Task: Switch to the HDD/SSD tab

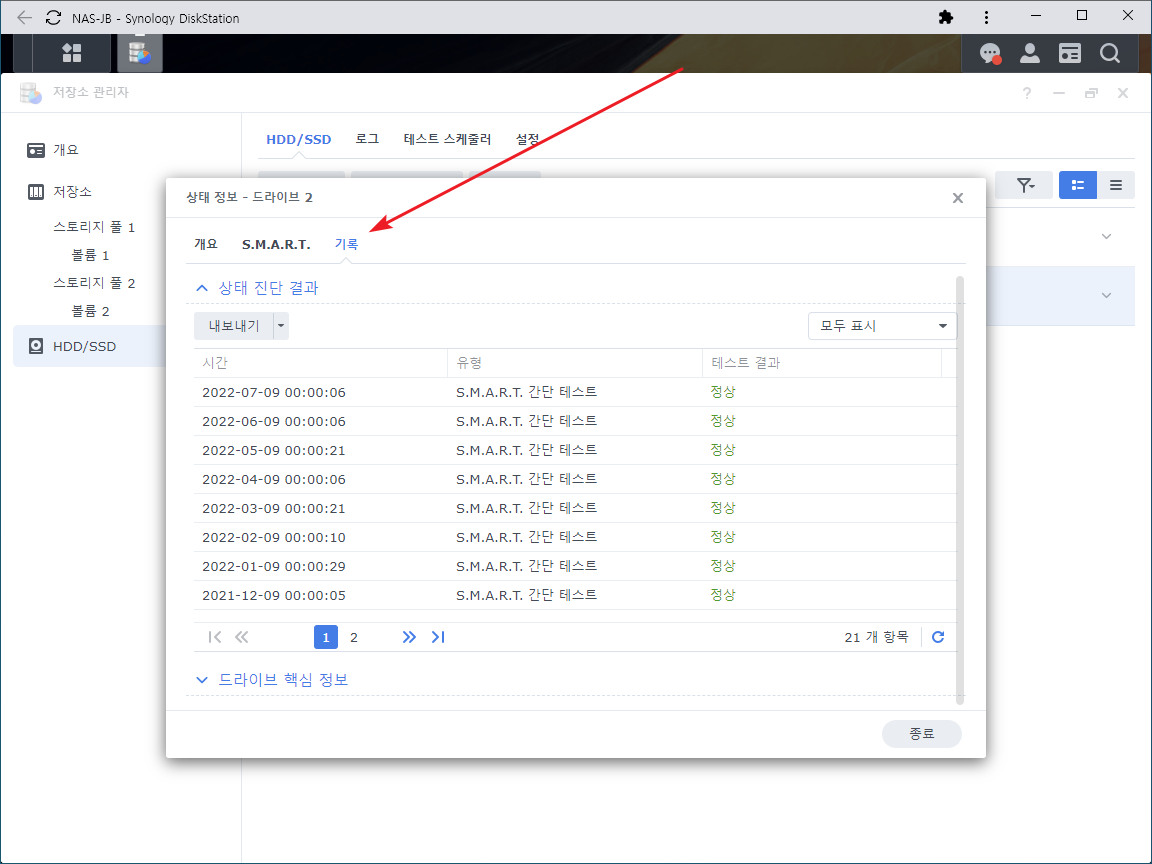Action: click(x=298, y=139)
